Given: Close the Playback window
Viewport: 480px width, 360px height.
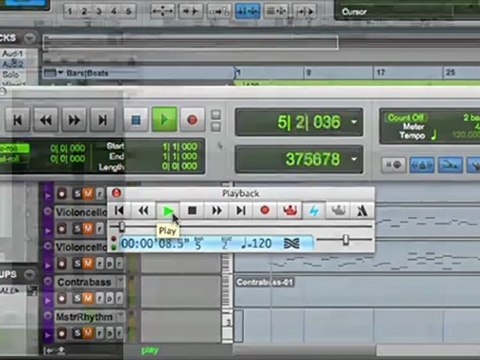Looking at the screenshot, I should point(117,193).
